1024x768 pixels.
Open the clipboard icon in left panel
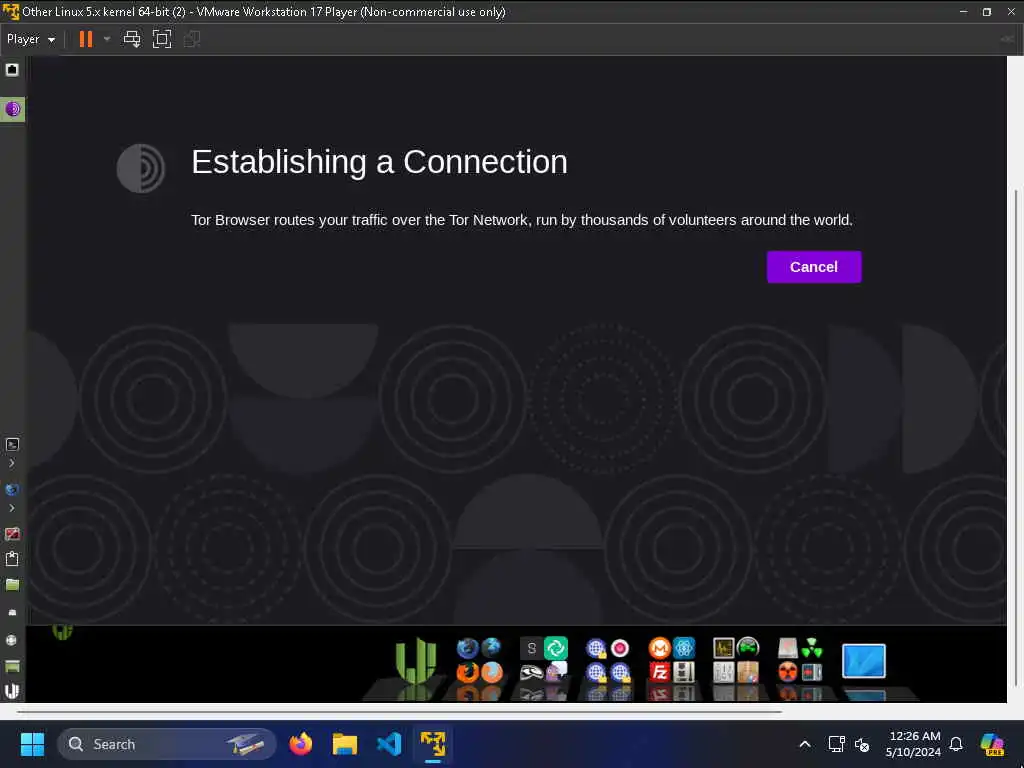coord(12,559)
